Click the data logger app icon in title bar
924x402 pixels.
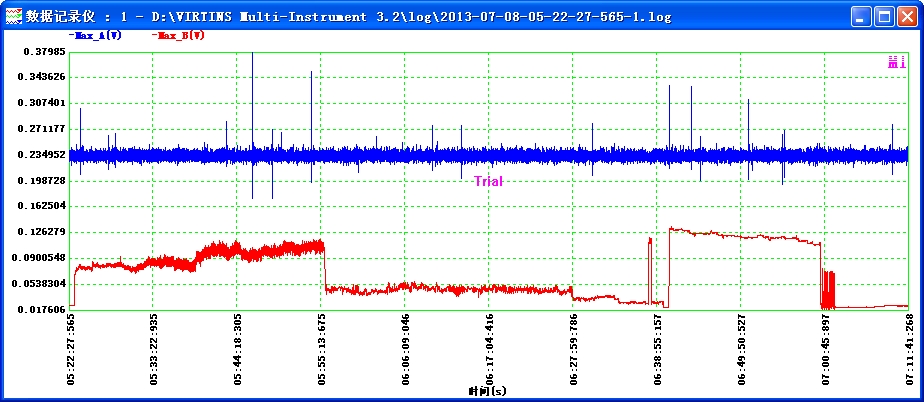pos(12,17)
